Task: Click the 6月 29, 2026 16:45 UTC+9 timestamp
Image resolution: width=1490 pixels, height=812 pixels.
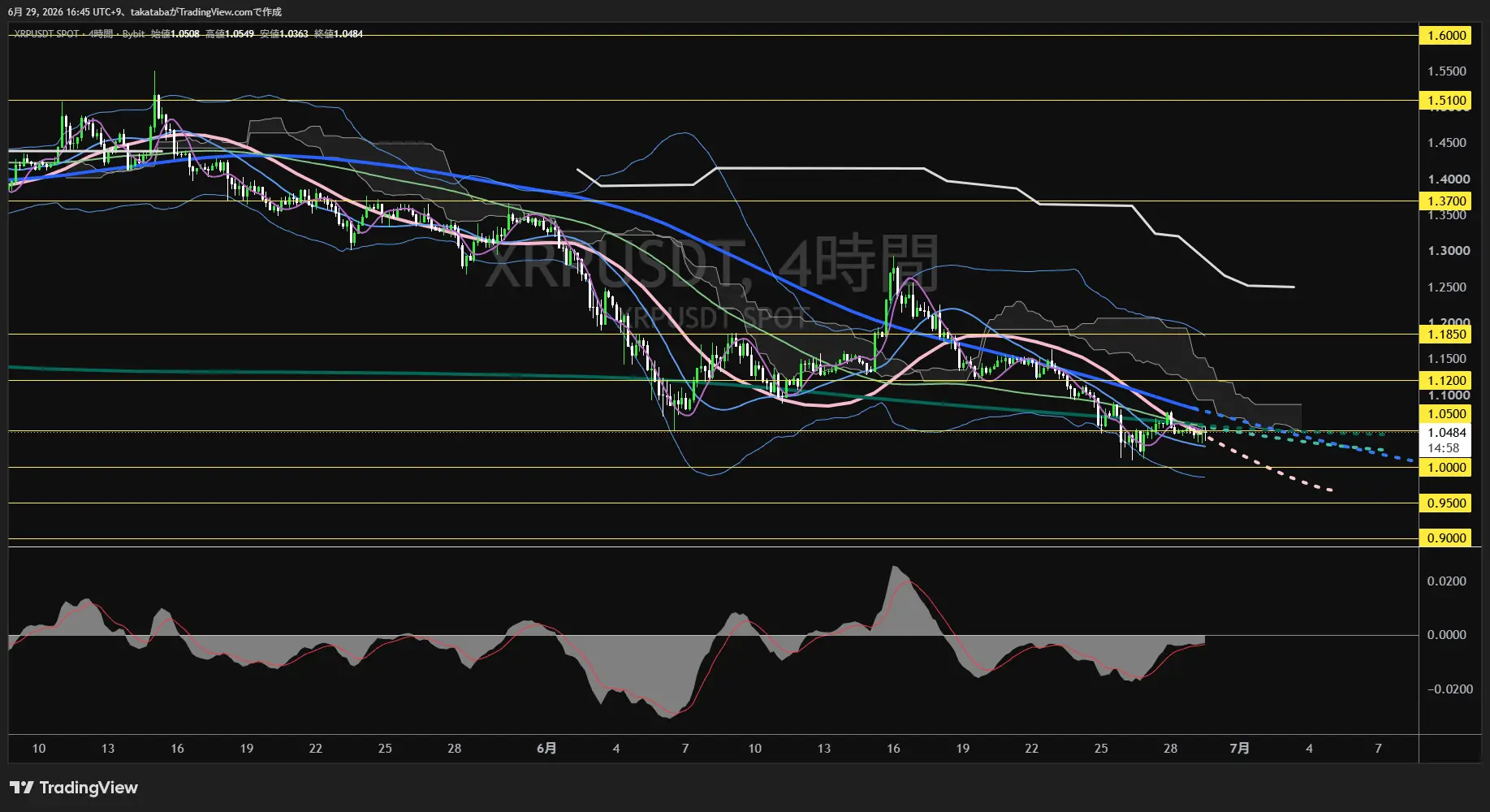Action: [x=64, y=12]
